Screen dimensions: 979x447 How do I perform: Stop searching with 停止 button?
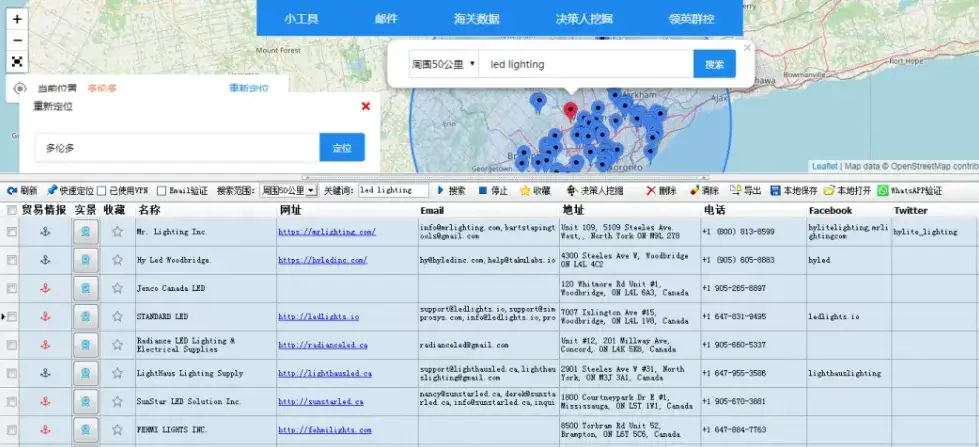(x=493, y=190)
